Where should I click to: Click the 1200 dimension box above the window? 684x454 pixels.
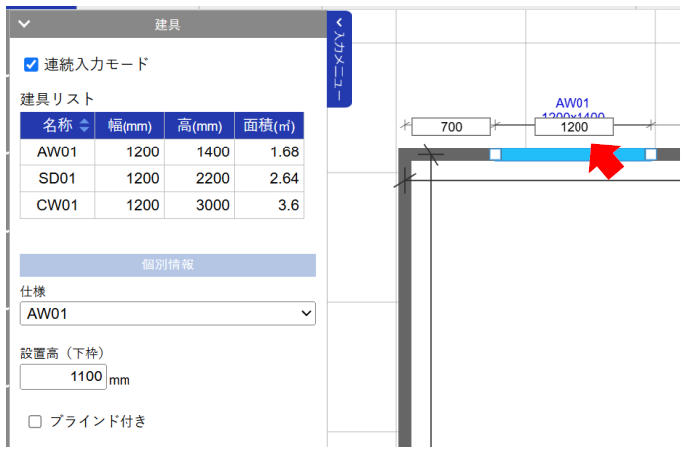tap(573, 127)
